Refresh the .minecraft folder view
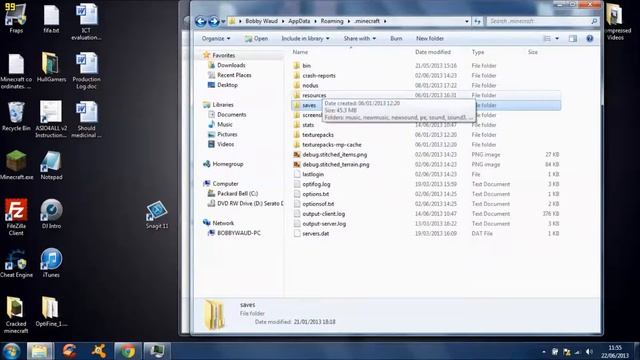The height and width of the screenshot is (360, 640). (477, 21)
